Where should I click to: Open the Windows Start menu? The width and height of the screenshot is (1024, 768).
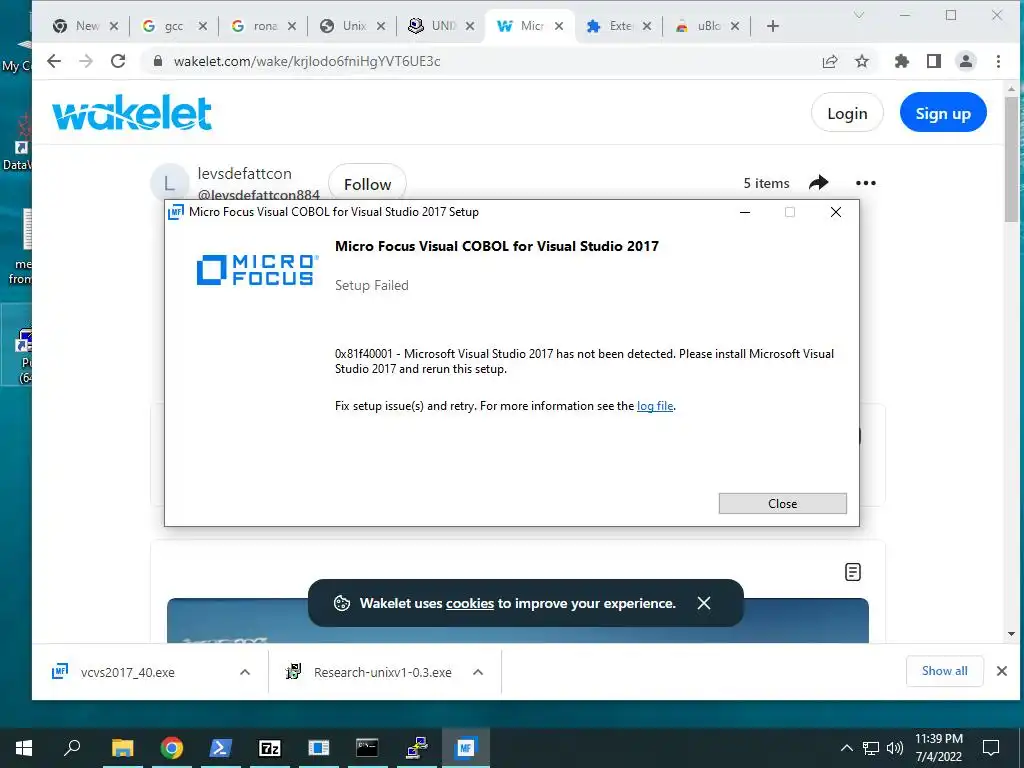(24, 748)
